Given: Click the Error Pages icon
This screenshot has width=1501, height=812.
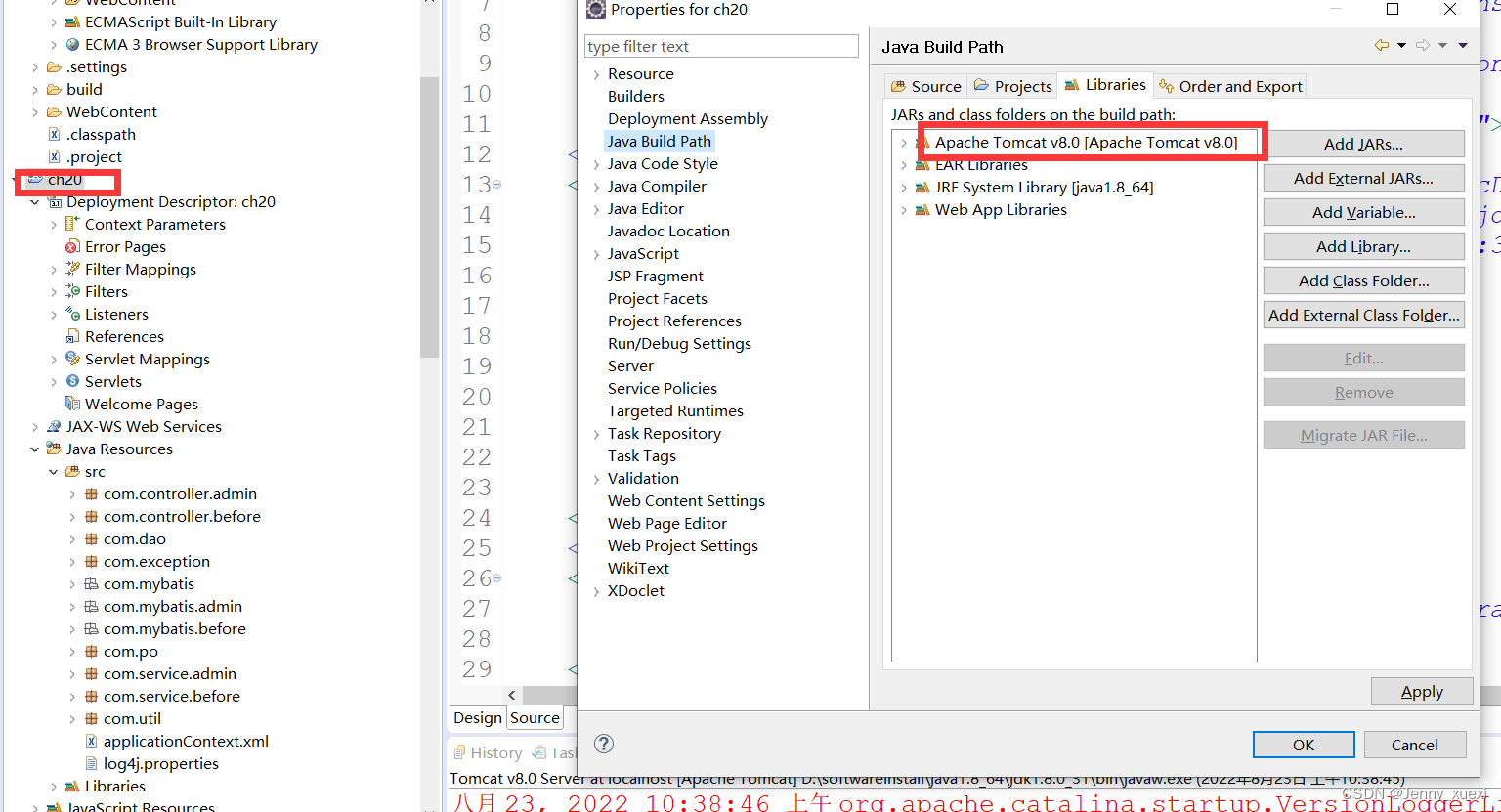Looking at the screenshot, I should point(72,247).
